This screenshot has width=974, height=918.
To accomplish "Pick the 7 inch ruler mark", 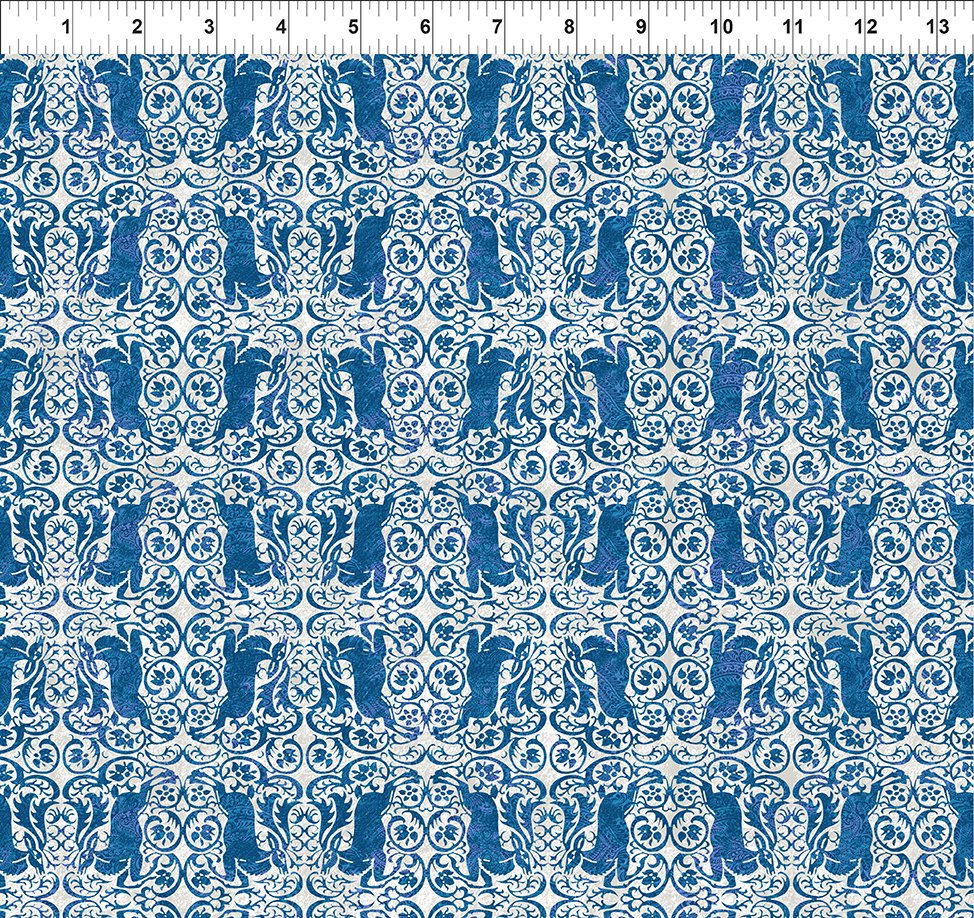I will point(497,27).
